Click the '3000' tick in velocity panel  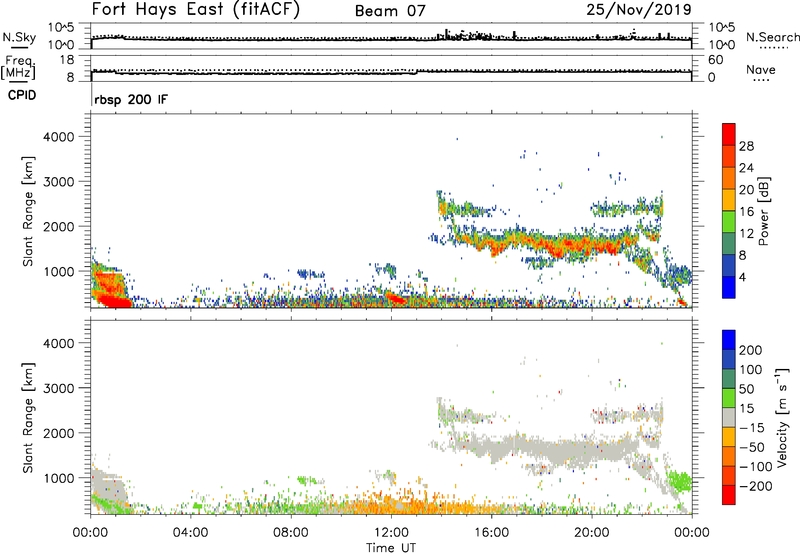tap(59, 388)
